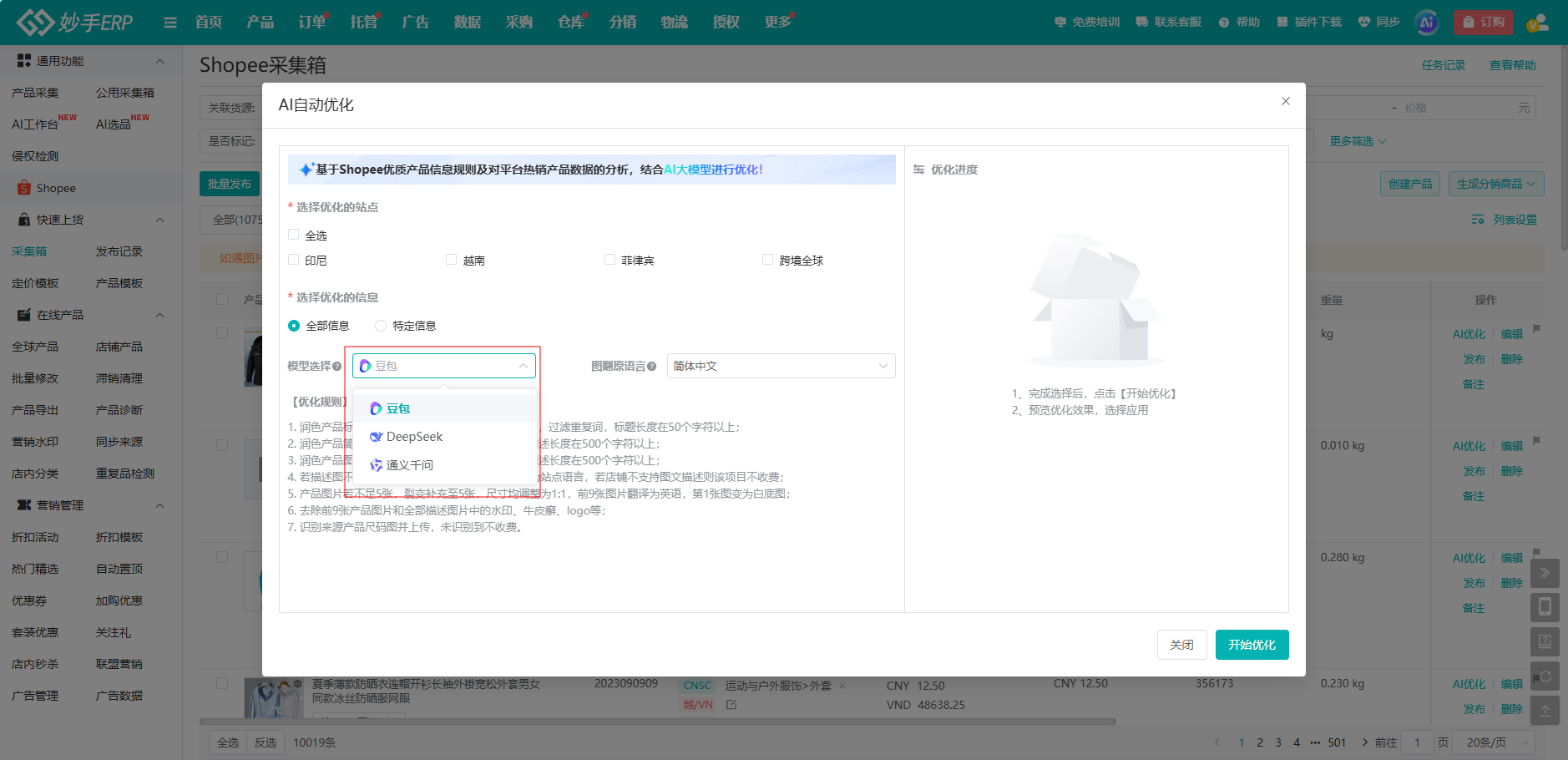Check the 越南 site checkbox
Image resolution: width=1568 pixels, height=760 pixels.
tap(452, 260)
